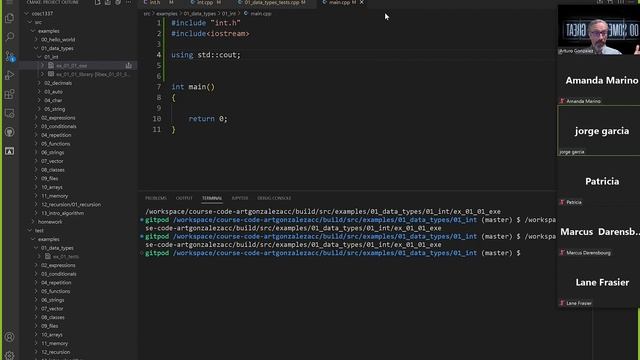This screenshot has width=640, height=360.
Task: Click the build icon on the ex_01_01_exe row
Action: 129,65
